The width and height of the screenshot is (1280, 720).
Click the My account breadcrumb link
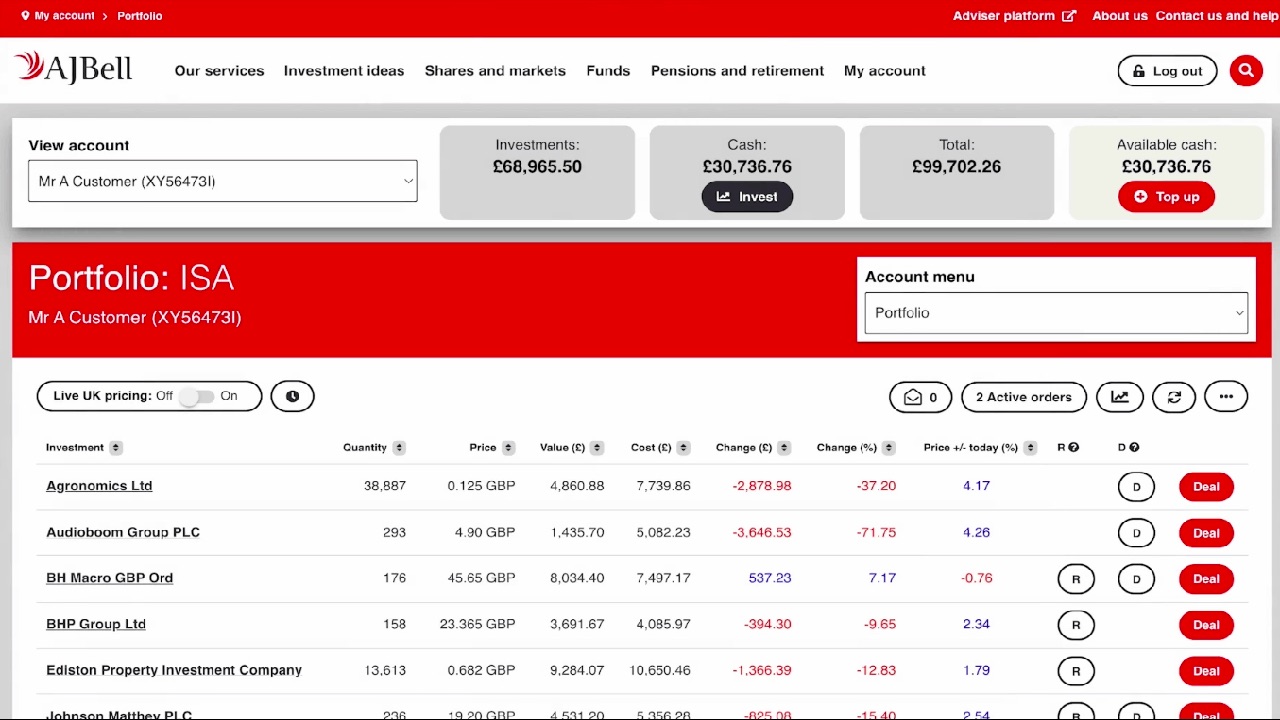tap(64, 16)
